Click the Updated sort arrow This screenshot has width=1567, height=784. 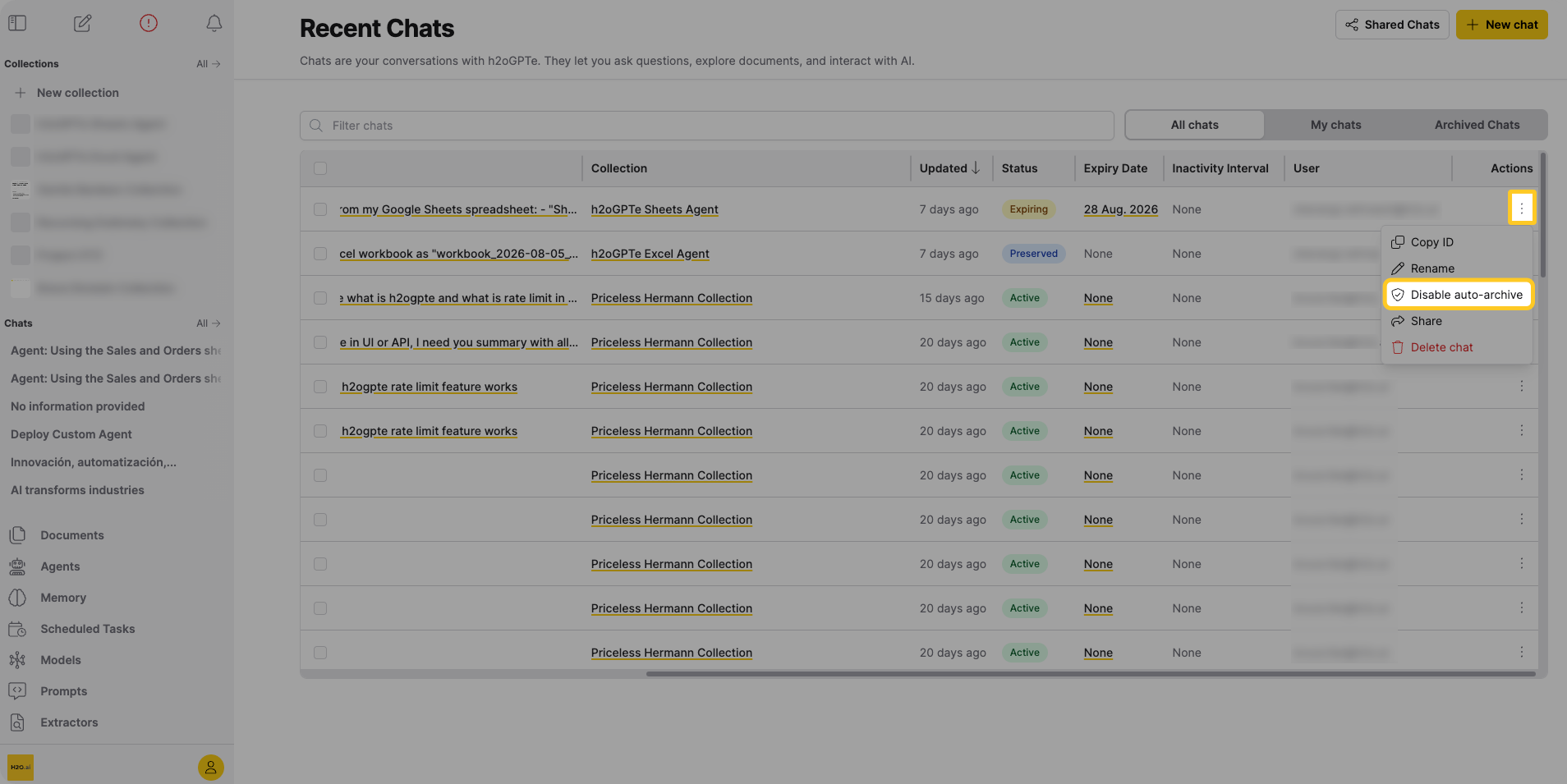pos(976,167)
